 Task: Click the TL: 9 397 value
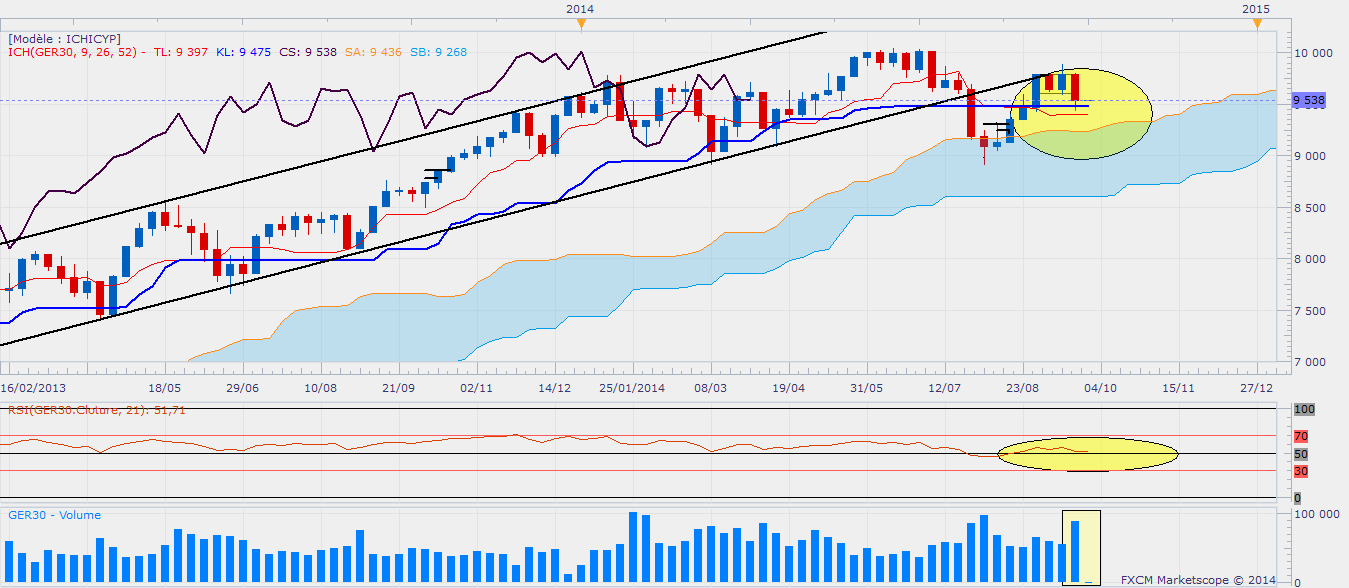point(180,52)
